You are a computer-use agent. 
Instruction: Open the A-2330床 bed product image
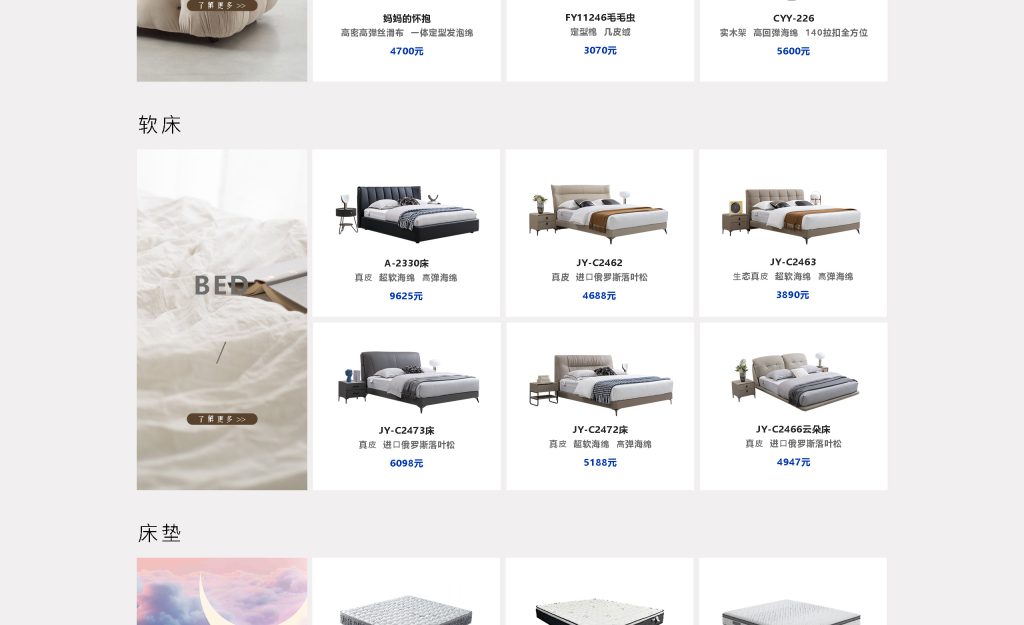408,214
